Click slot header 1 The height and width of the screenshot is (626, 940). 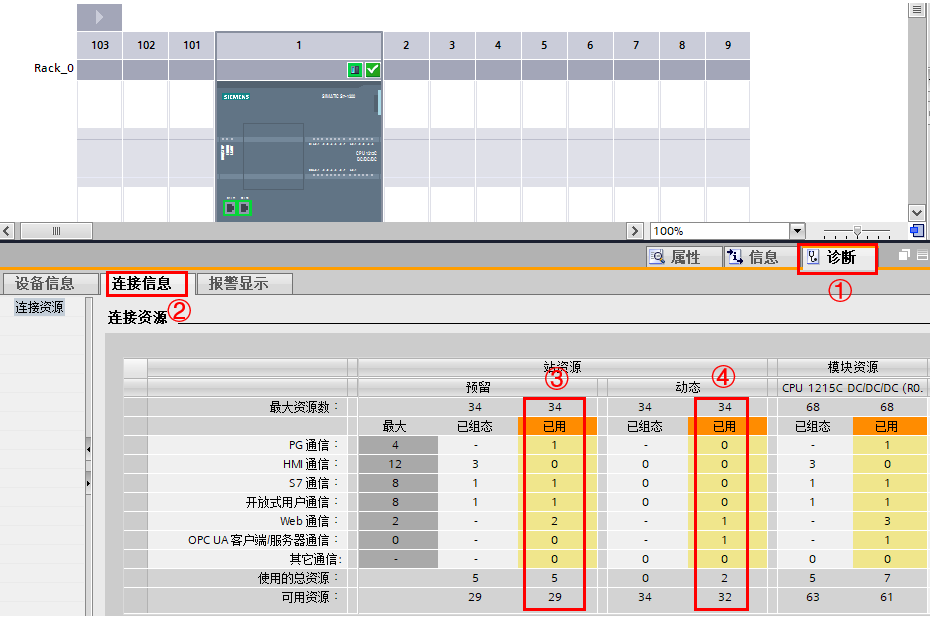pos(299,46)
